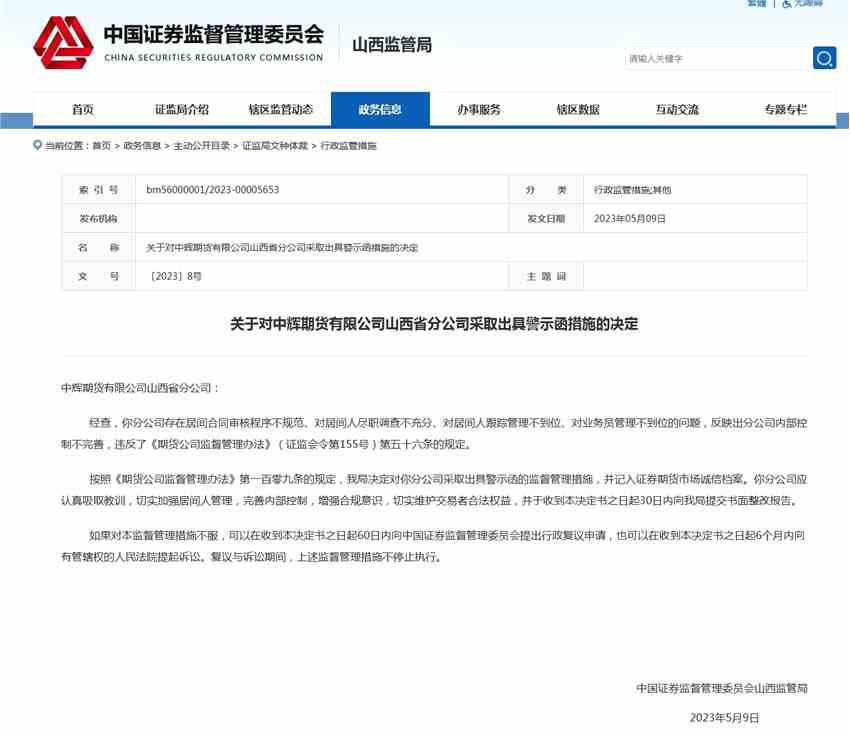This screenshot has width=850, height=736.
Task: Click 主动公开目录 breadcrumb link
Action: coord(202,145)
